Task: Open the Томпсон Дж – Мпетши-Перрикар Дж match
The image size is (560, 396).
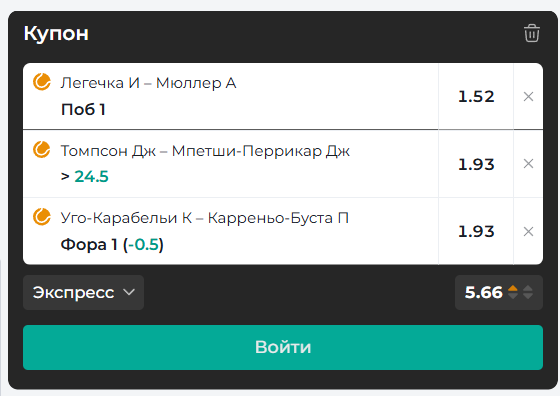Action: (x=205, y=151)
